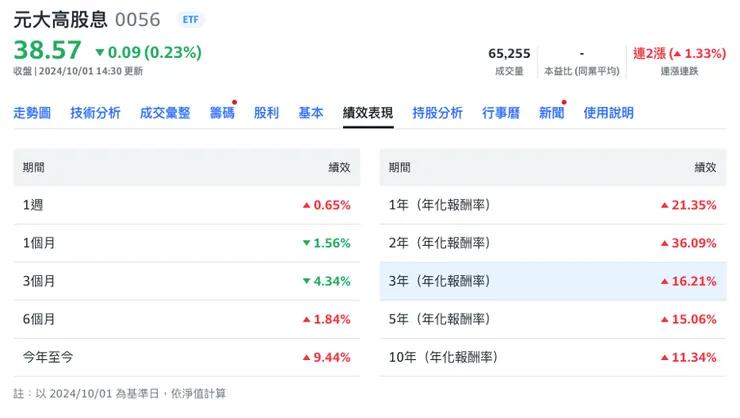The width and height of the screenshot is (740, 418).
Task: Click the 9.44% year-to-date value
Action: tap(327, 357)
